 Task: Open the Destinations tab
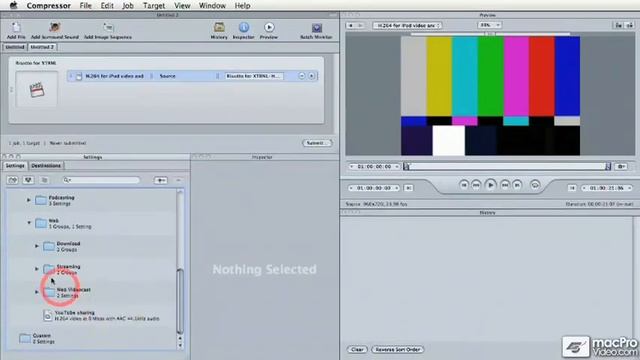tap(46, 166)
